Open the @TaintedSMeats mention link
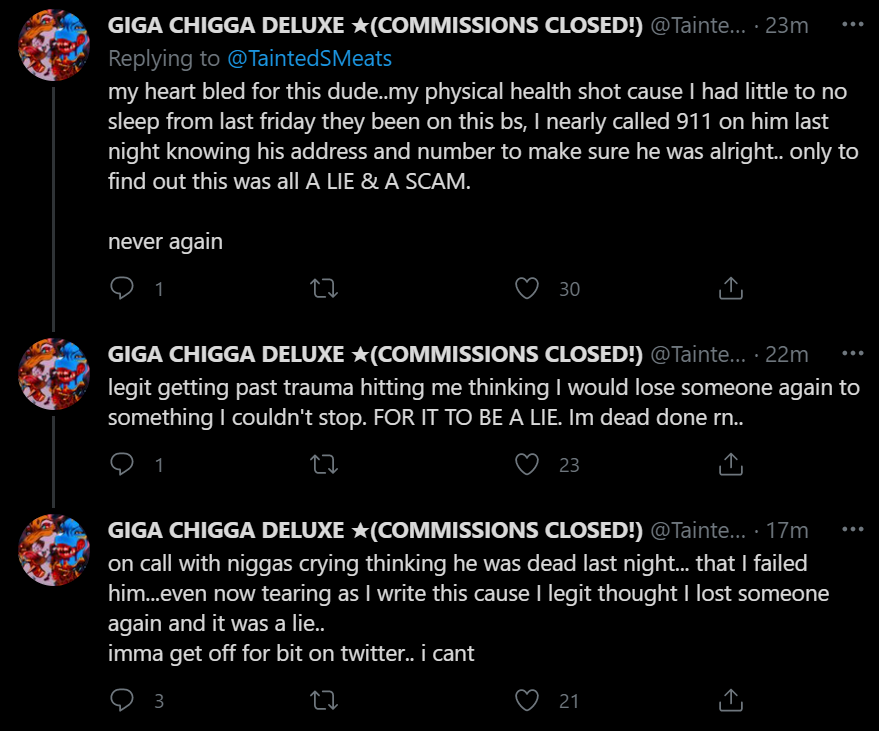 tap(309, 58)
